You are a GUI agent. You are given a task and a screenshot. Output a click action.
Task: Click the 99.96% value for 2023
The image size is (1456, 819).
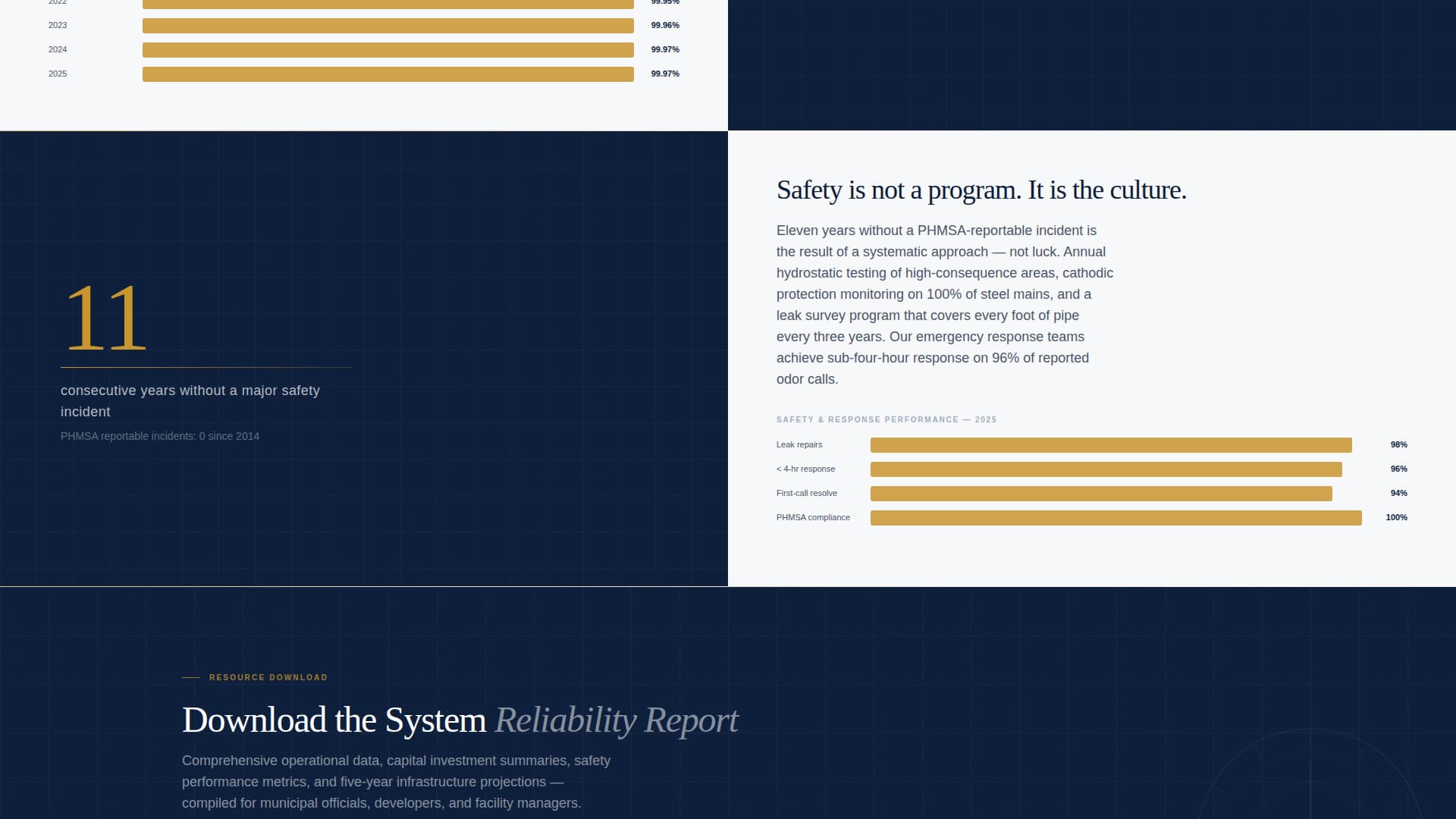[665, 25]
